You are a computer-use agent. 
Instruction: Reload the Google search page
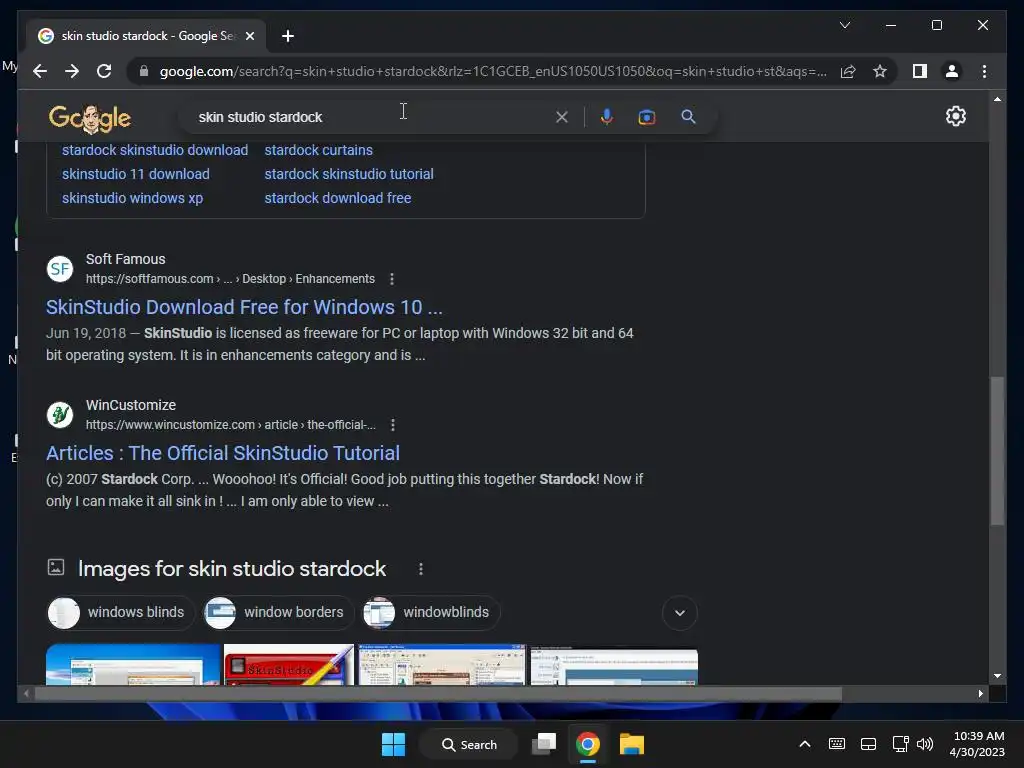pyautogui.click(x=104, y=71)
